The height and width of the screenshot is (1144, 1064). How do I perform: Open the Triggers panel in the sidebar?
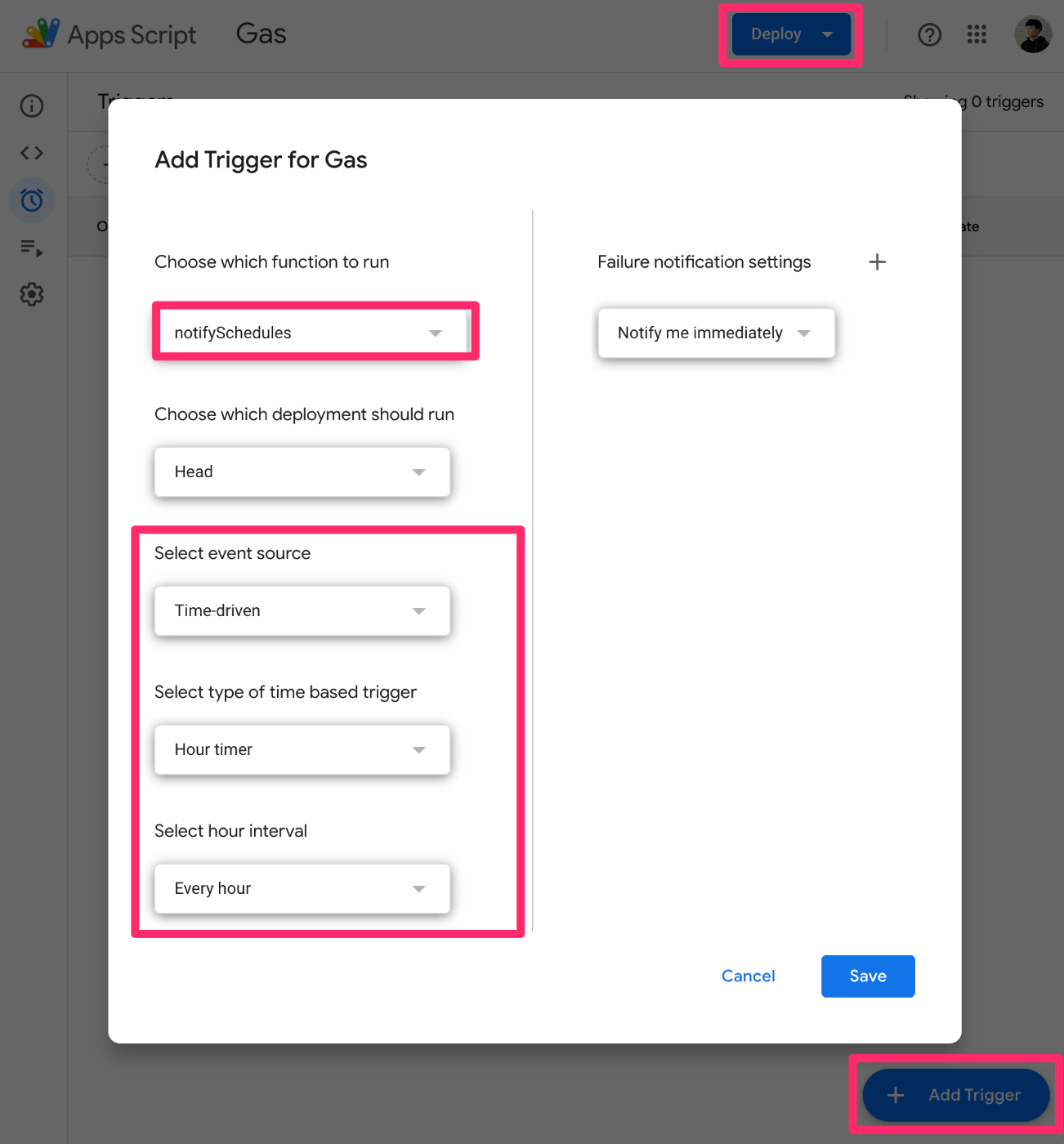(31, 199)
